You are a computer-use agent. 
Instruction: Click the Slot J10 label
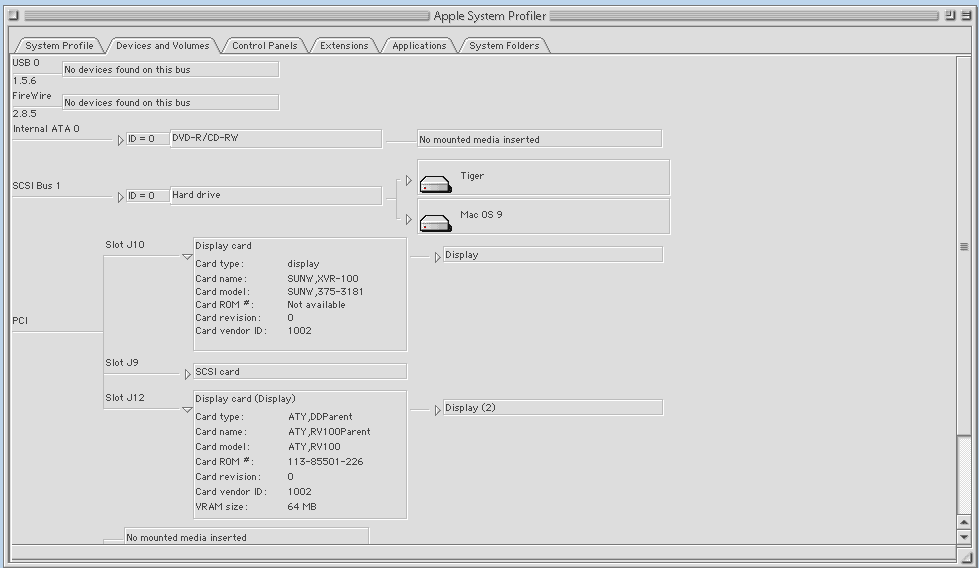click(125, 245)
